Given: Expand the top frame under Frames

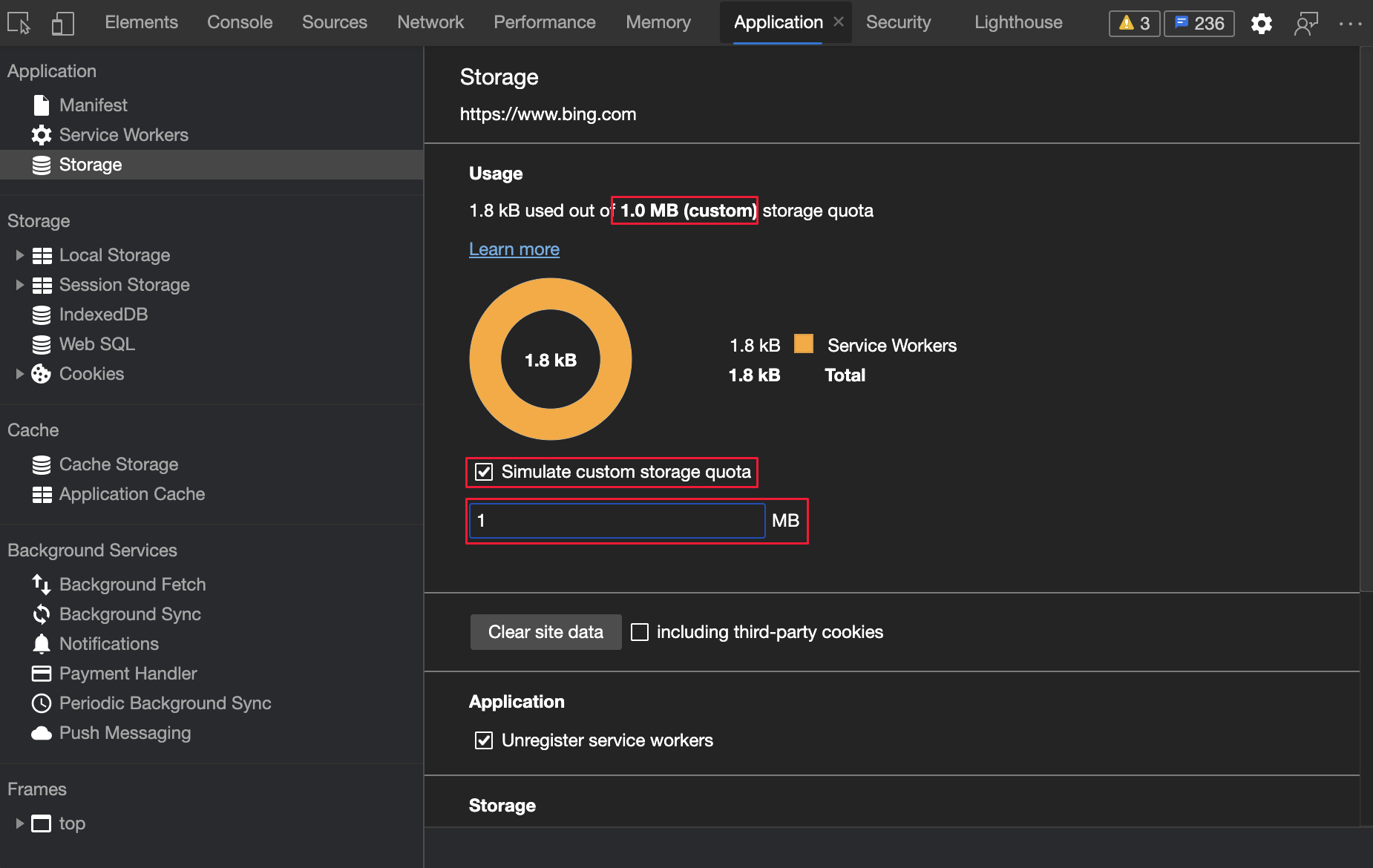Looking at the screenshot, I should [19, 823].
